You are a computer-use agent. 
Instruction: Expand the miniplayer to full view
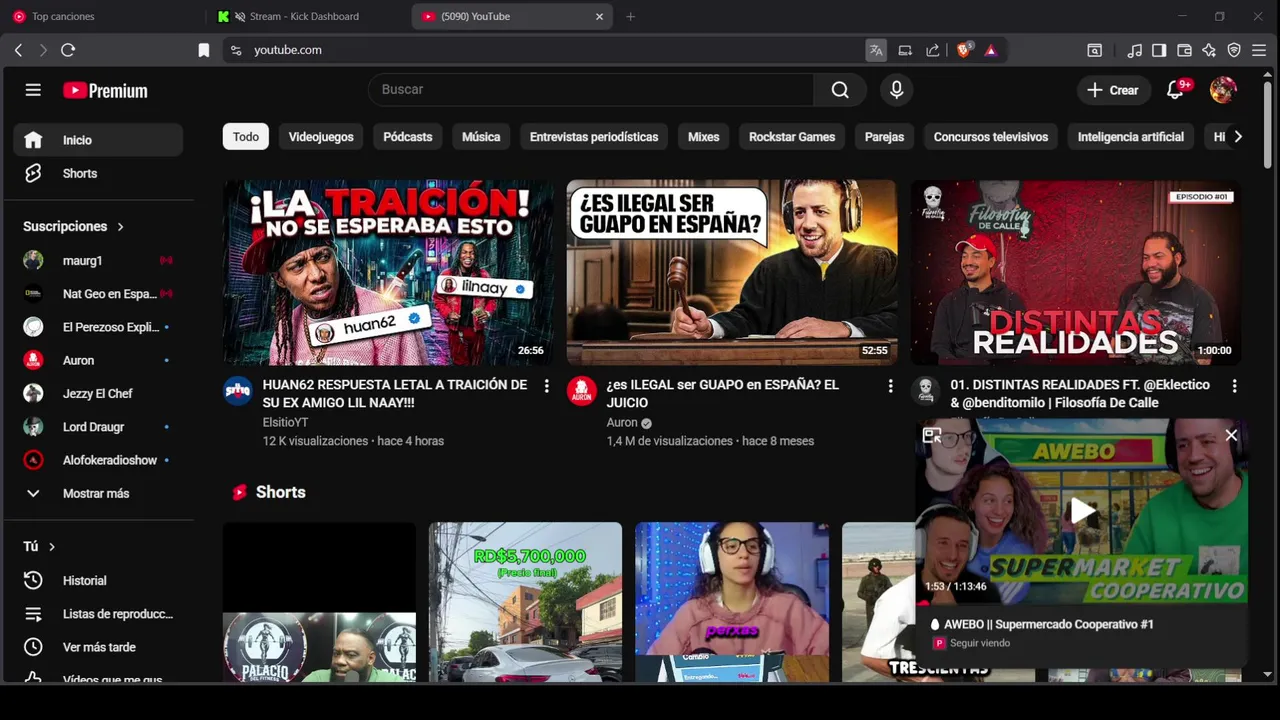click(932, 435)
